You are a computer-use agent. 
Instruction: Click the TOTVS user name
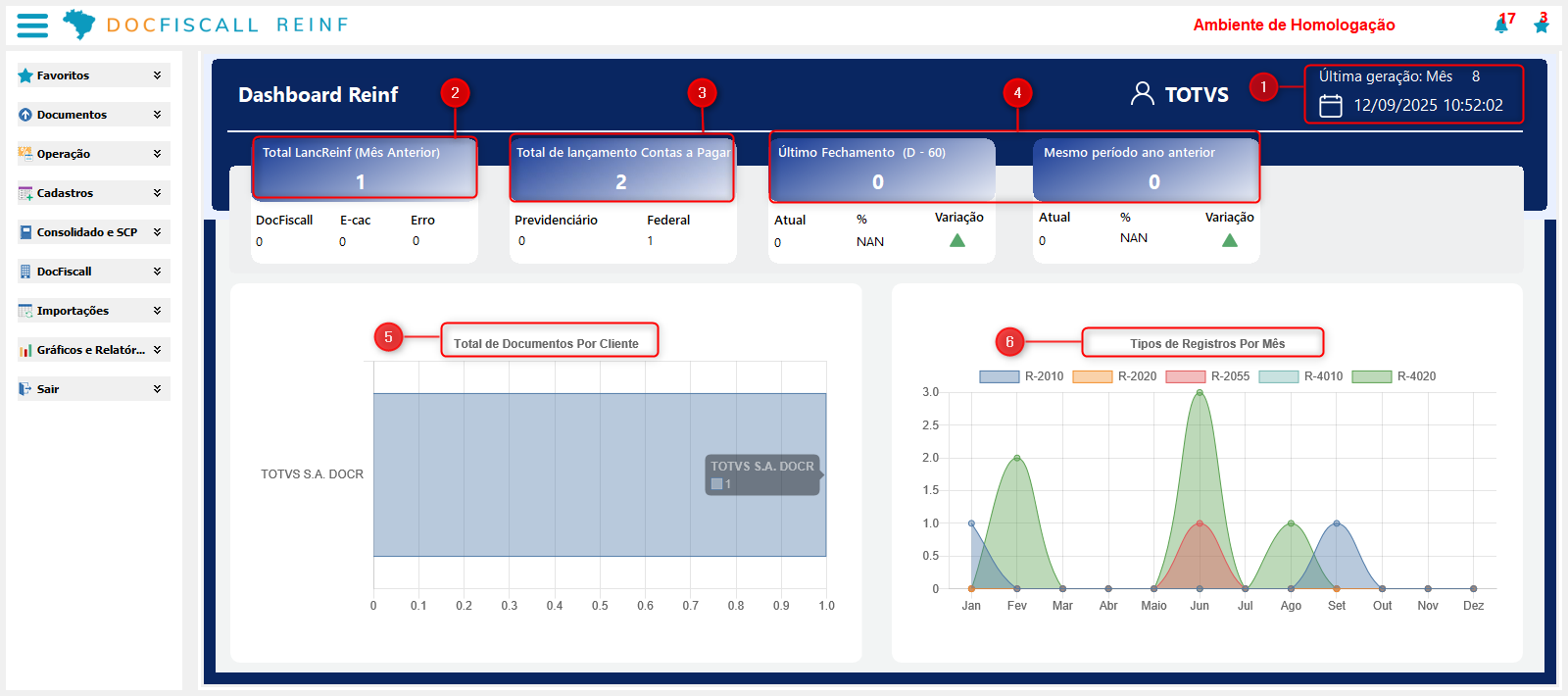(1197, 95)
